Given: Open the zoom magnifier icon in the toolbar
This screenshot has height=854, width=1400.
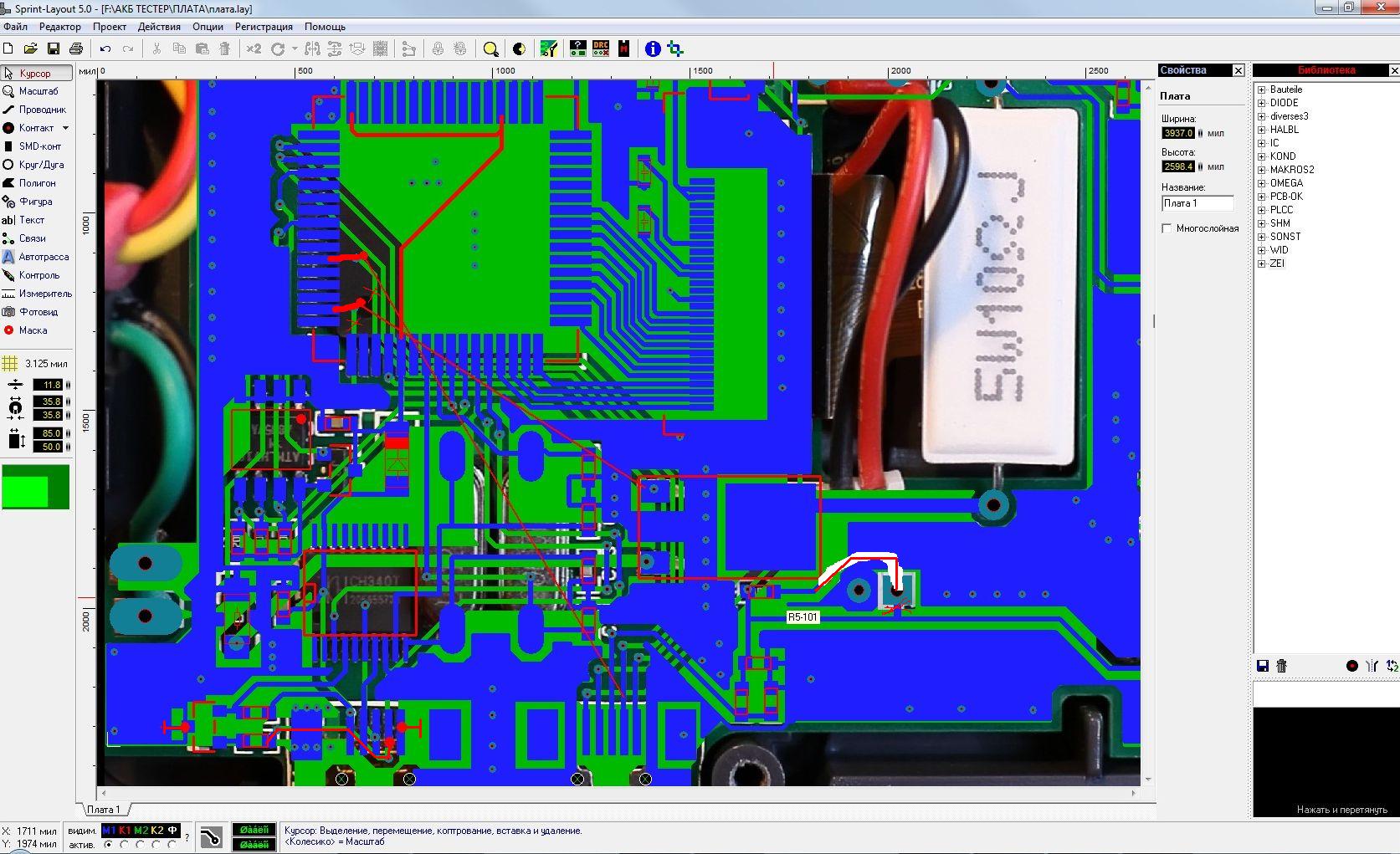Looking at the screenshot, I should (490, 49).
